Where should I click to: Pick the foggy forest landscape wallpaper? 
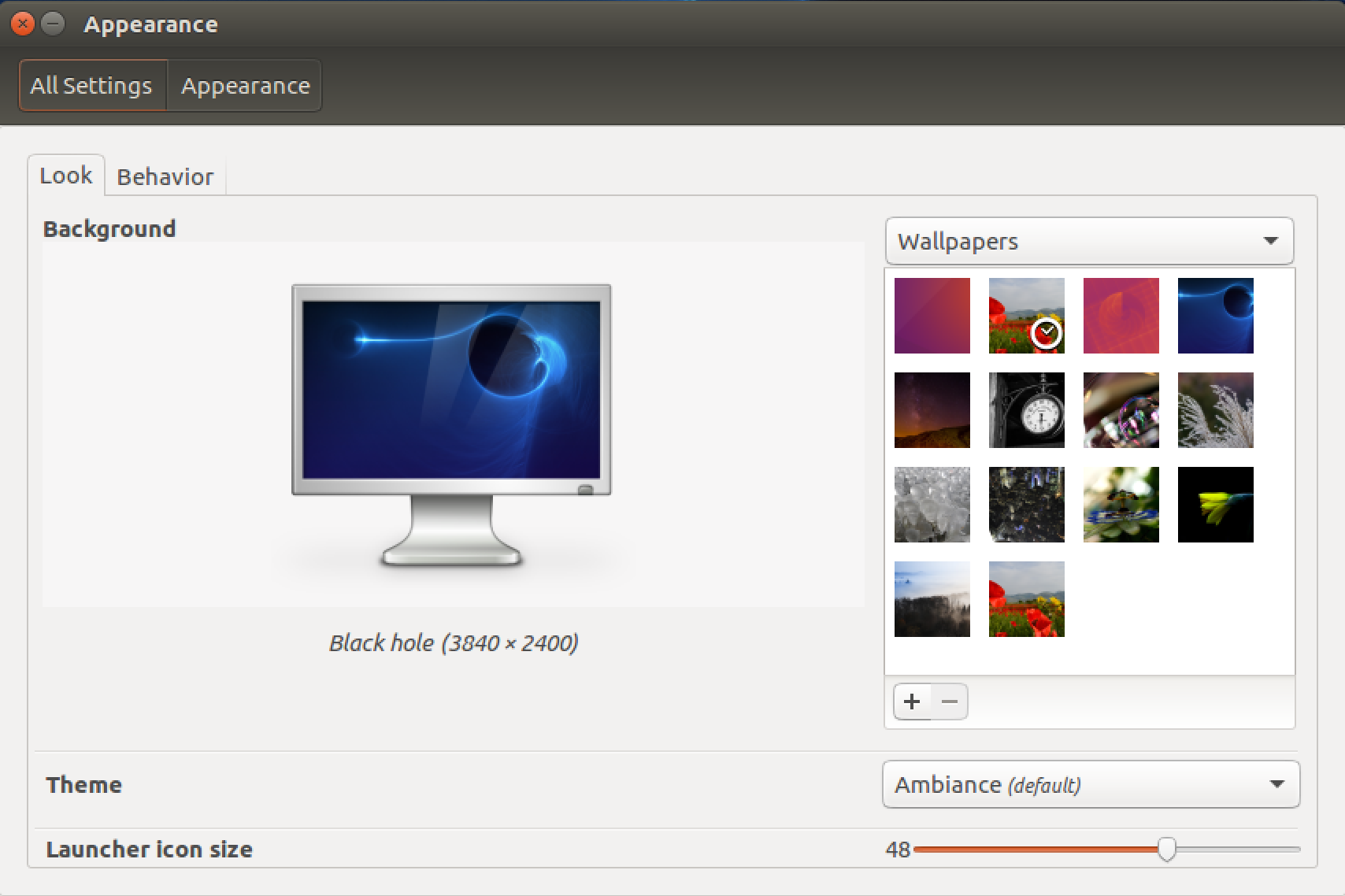[x=932, y=599]
